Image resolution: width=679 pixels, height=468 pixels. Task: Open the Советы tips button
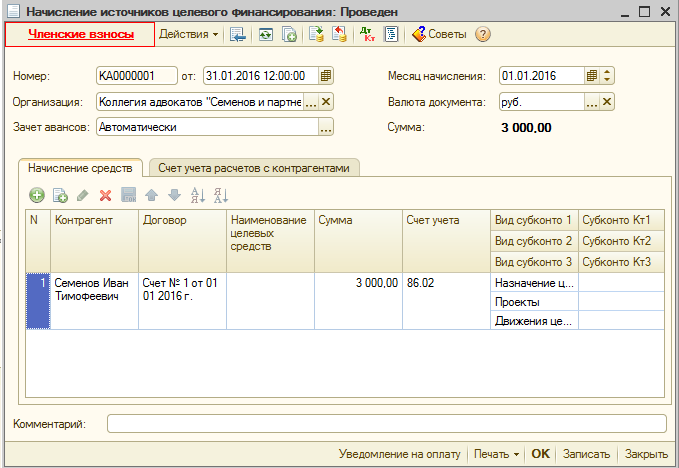(439, 34)
